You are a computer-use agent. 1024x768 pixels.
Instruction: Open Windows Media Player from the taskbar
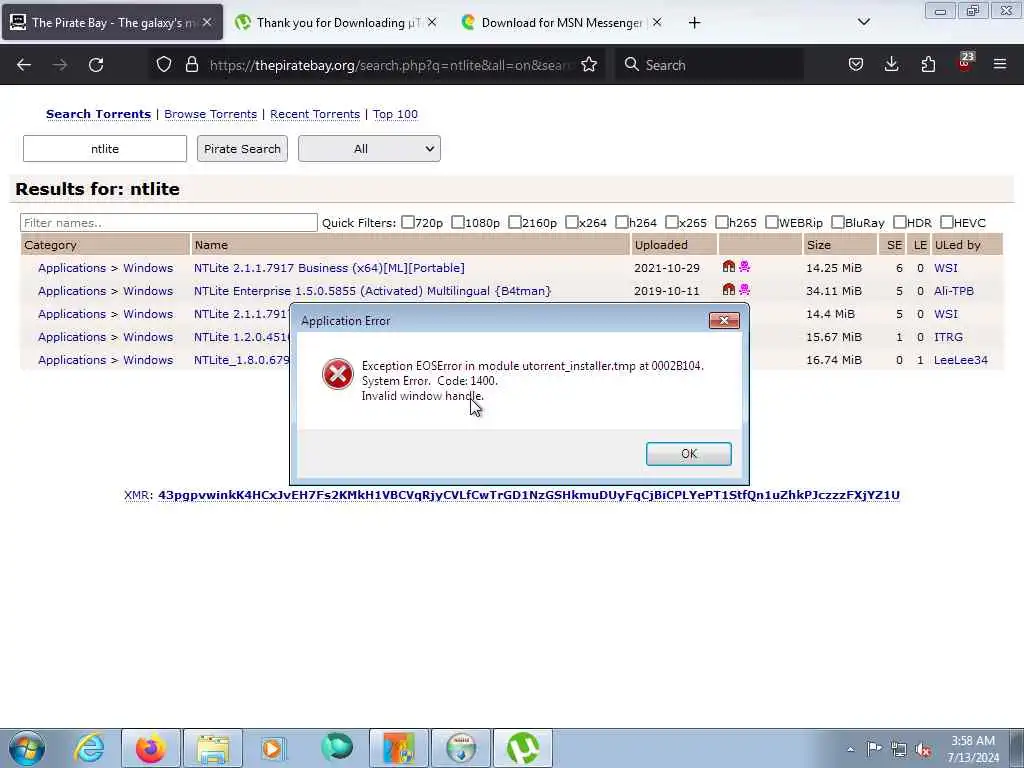(x=274, y=748)
